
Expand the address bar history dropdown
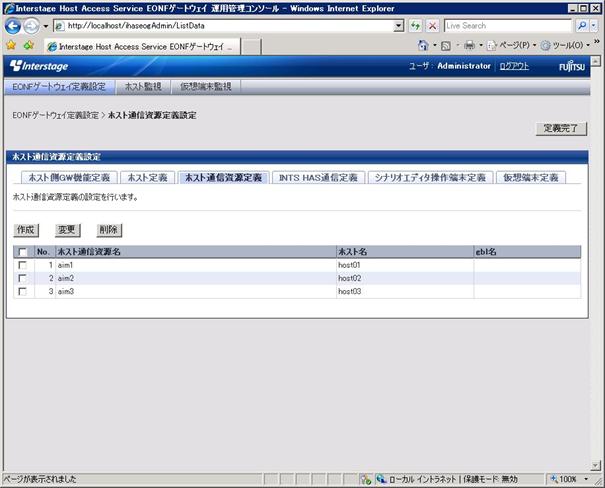pyautogui.click(x=399, y=26)
